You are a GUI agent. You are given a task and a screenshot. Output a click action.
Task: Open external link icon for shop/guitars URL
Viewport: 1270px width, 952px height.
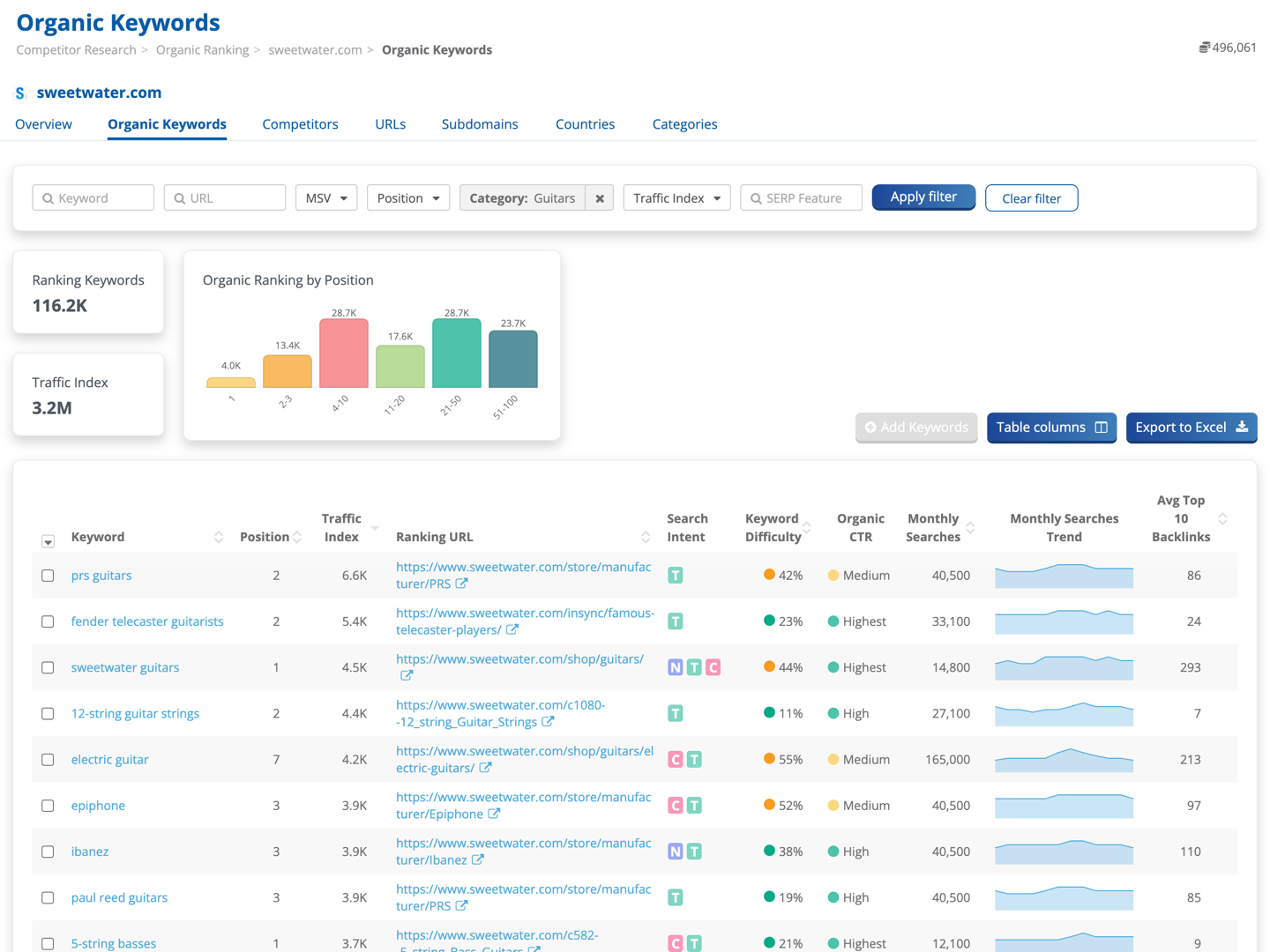(407, 676)
